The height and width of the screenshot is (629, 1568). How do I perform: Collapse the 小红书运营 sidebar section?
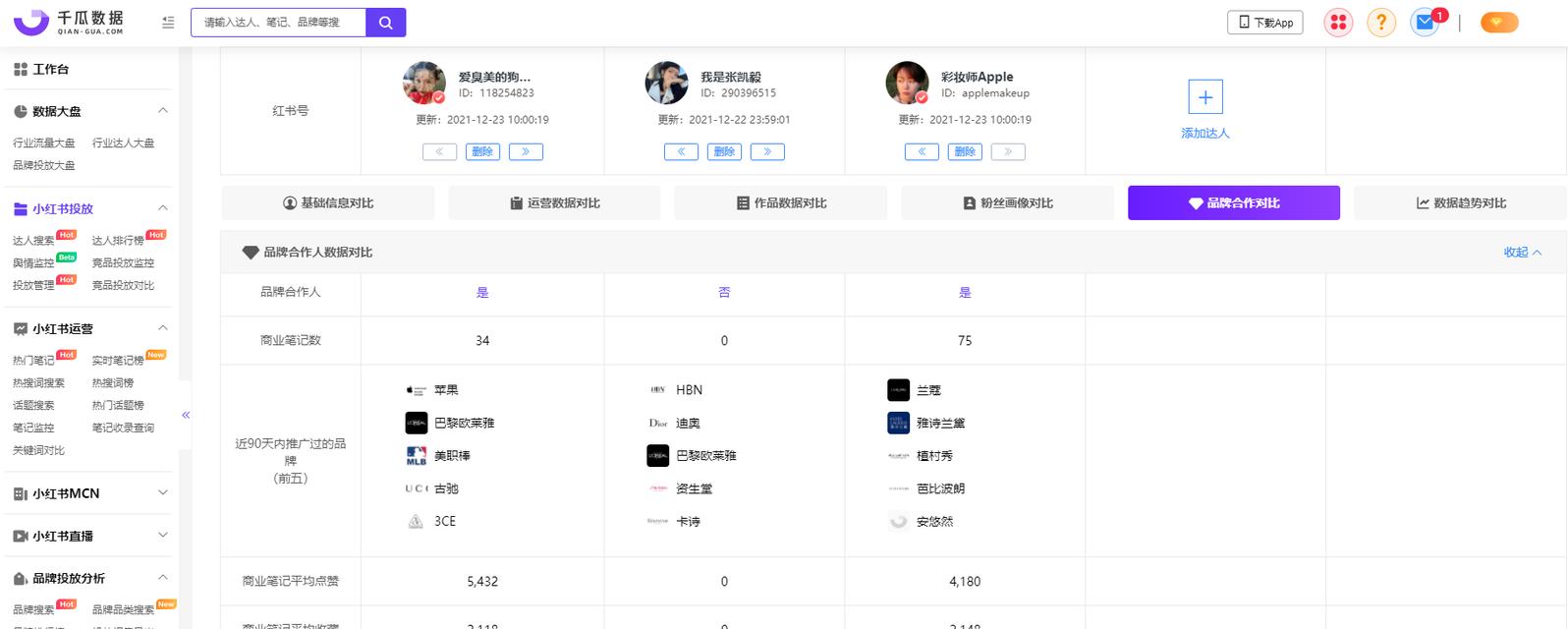click(x=163, y=328)
